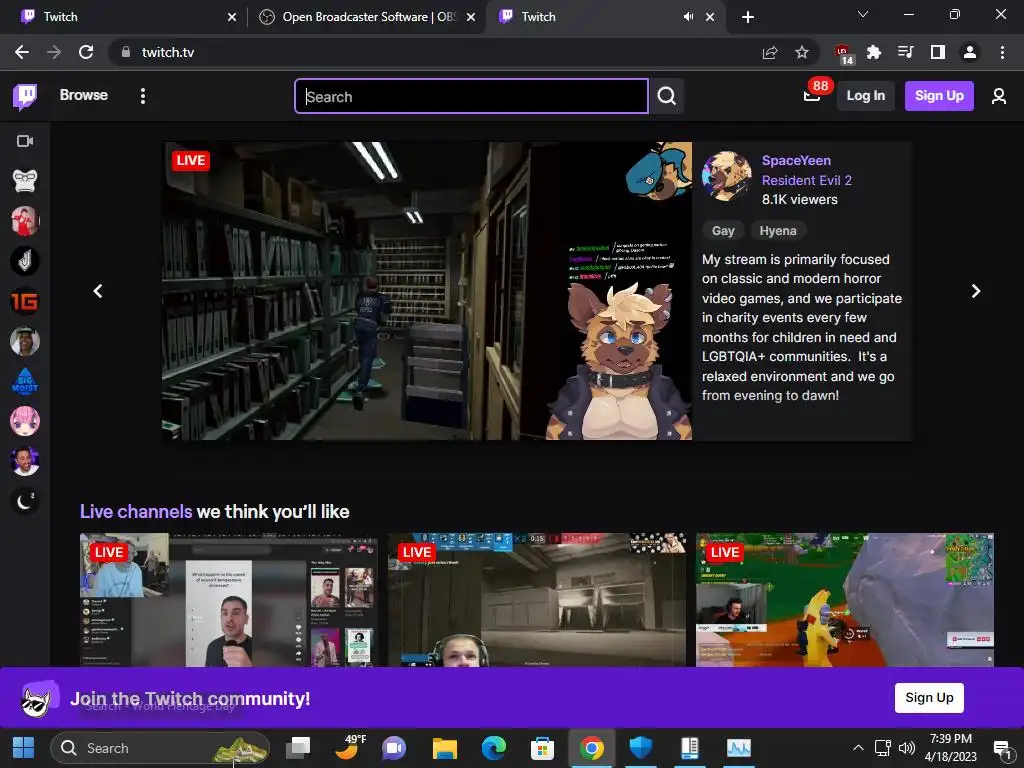Open the Prime loot inbox with 88 badge
1024x768 pixels.
coord(812,95)
